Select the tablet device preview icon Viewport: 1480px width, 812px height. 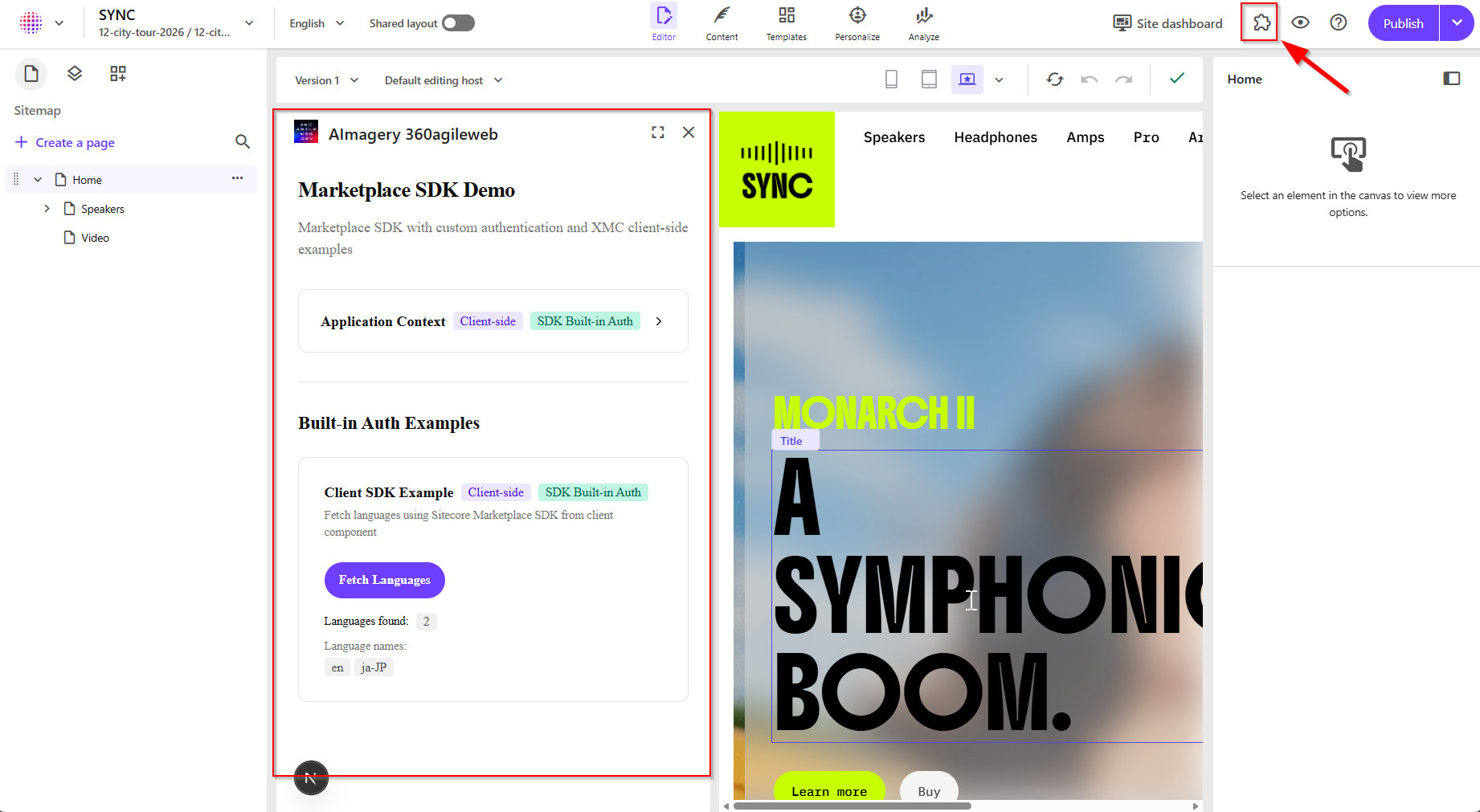pos(929,80)
